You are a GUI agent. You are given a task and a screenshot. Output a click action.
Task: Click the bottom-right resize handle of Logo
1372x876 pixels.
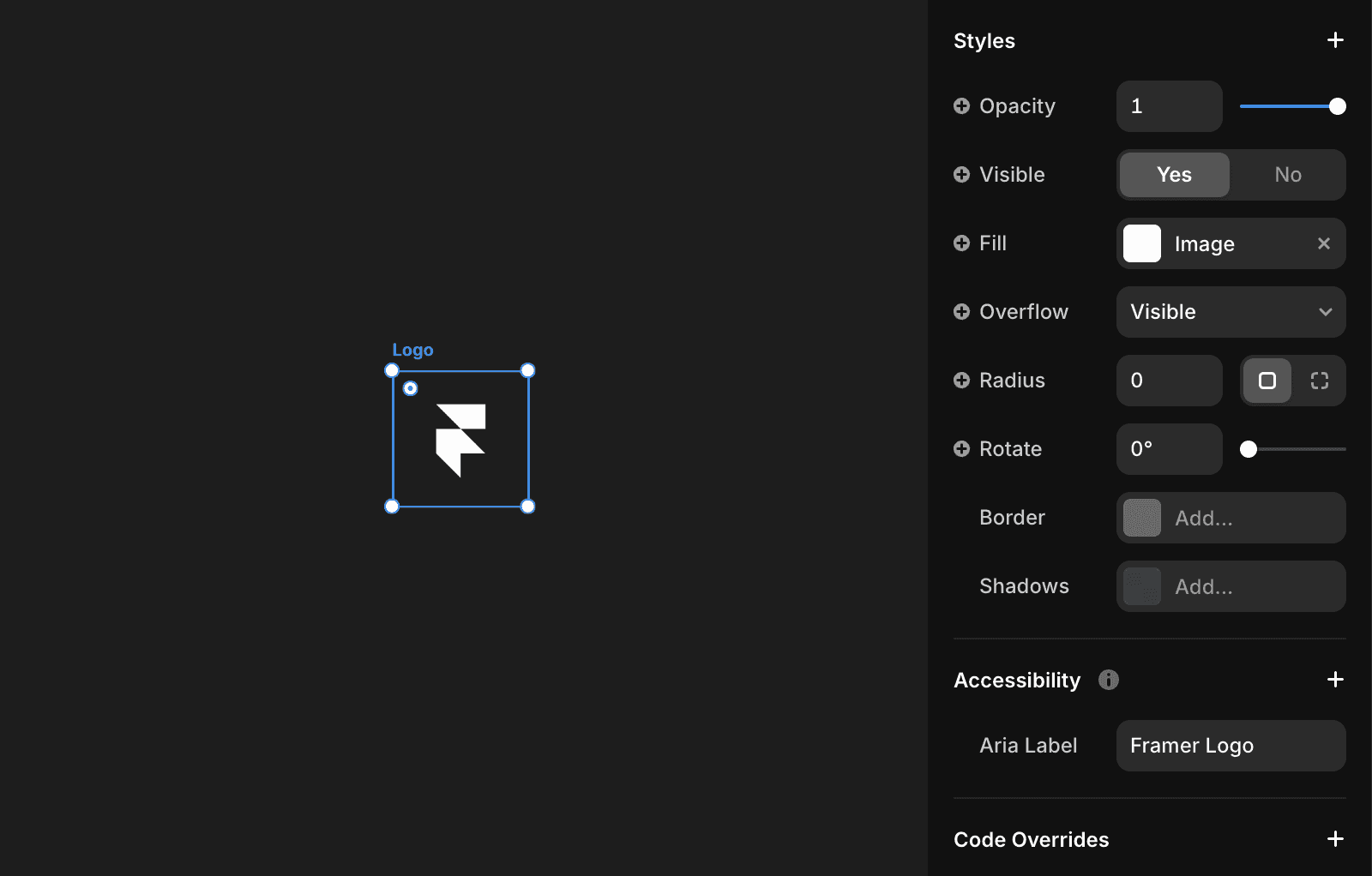(528, 507)
